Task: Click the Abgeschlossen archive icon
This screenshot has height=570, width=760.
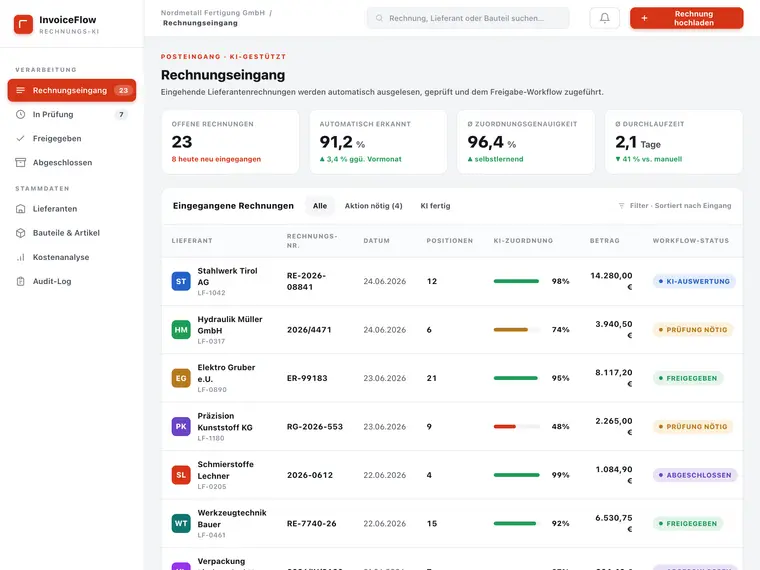Action: 20,162
